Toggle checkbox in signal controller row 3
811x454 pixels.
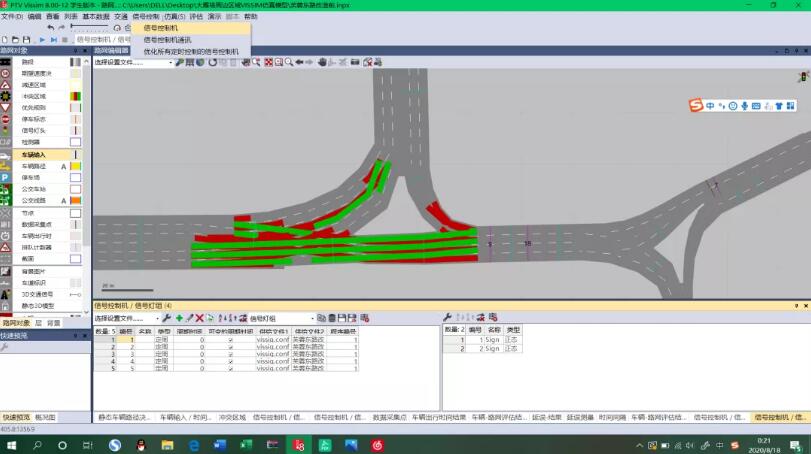tap(231, 355)
